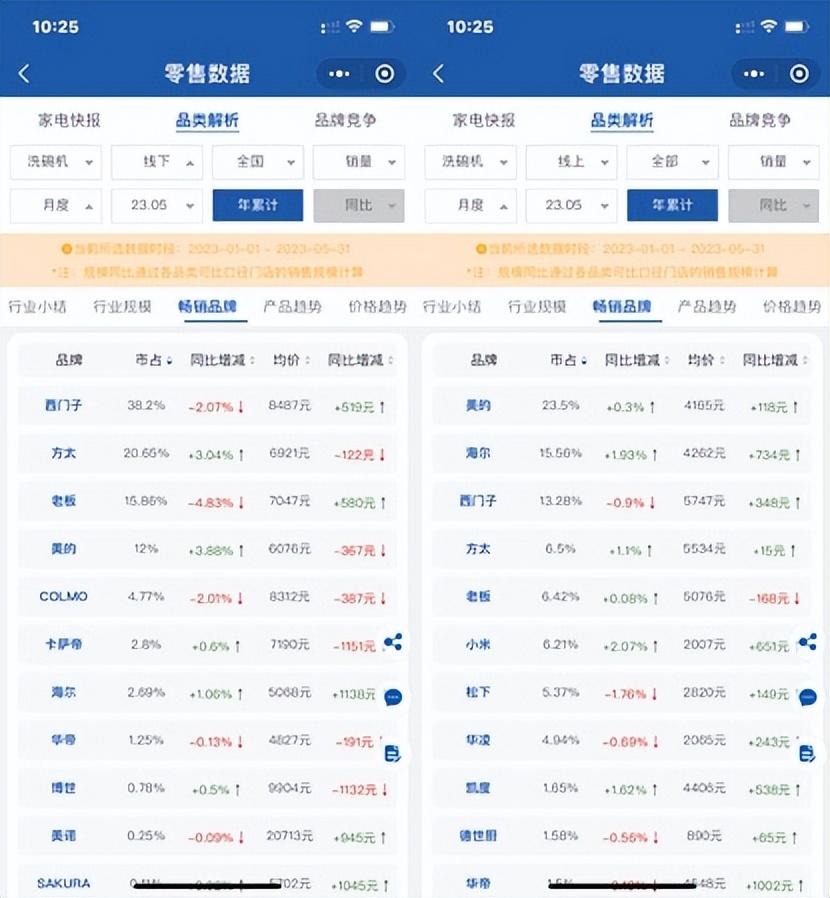
Task: Open right screen's three-dot more menu
Action: point(754,74)
